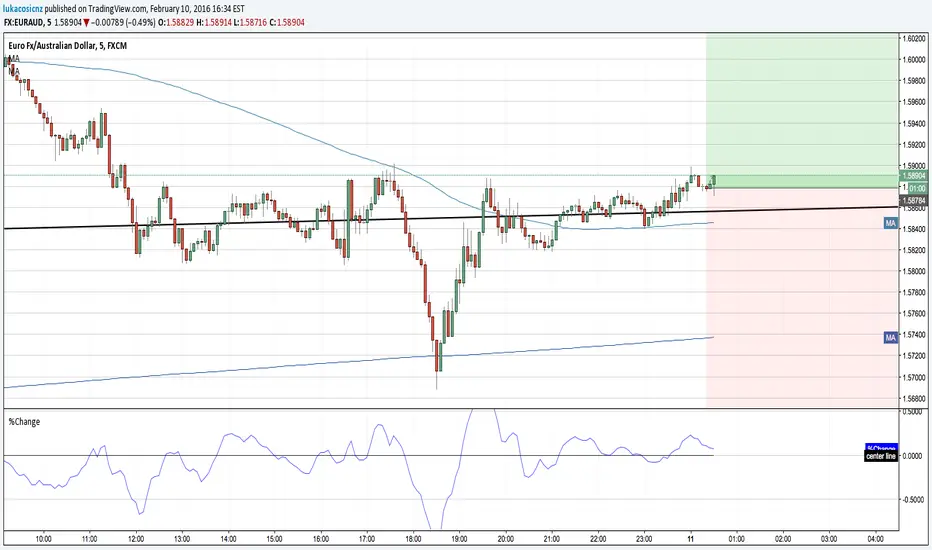This screenshot has width=932, height=550.
Task: Click the header open value O:1.58829
Action: click(176, 23)
